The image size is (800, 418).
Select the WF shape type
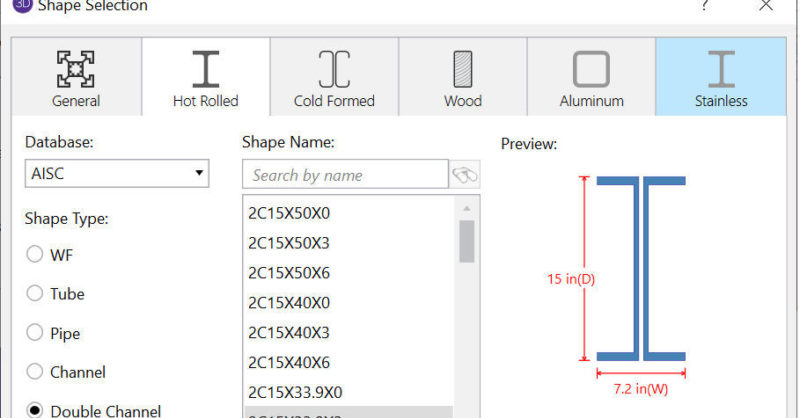(35, 255)
